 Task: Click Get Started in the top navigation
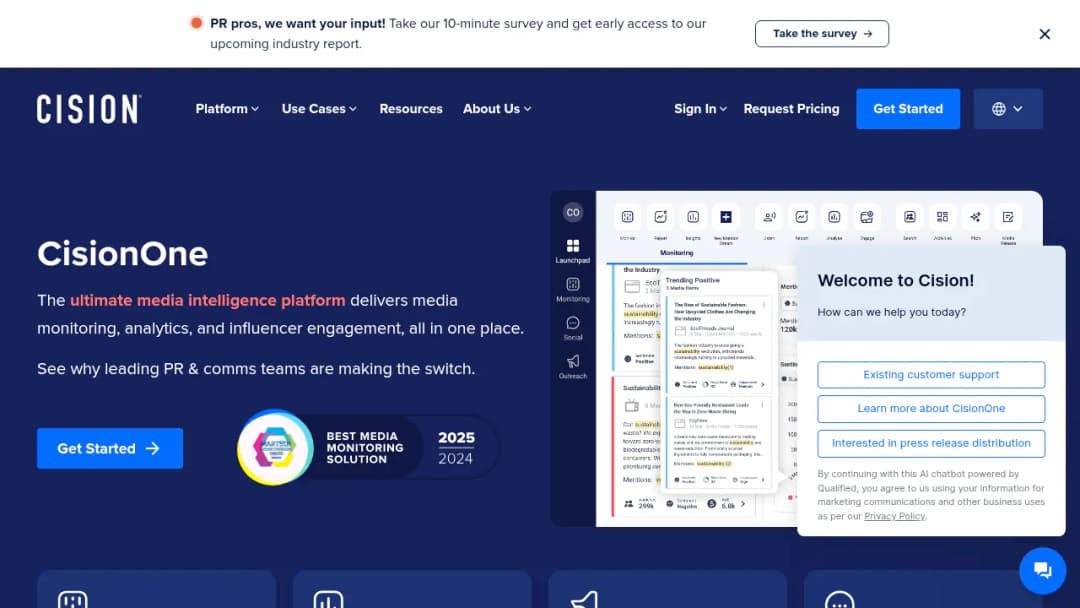pyautogui.click(x=908, y=109)
